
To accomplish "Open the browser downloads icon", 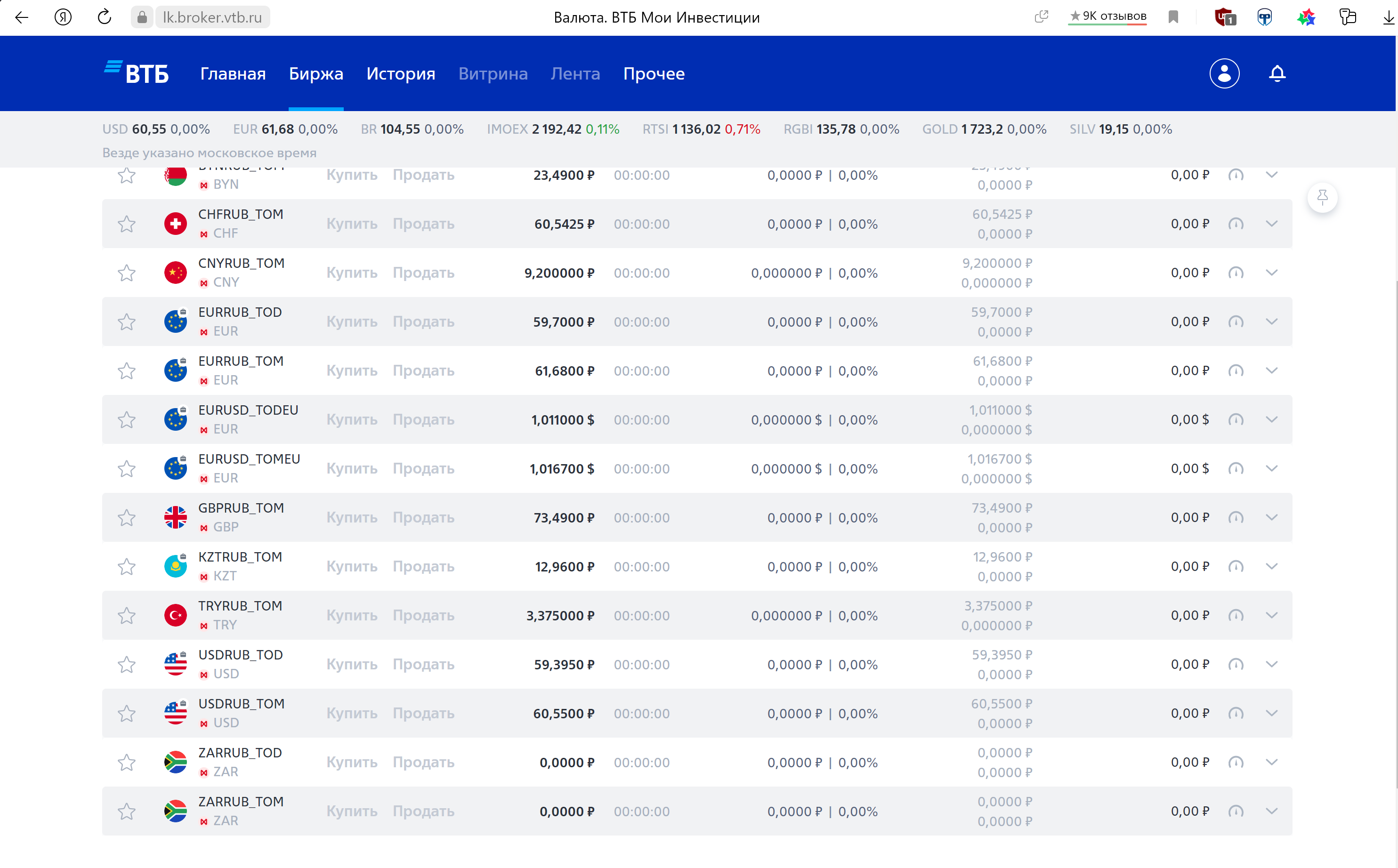I will pos(1388,17).
